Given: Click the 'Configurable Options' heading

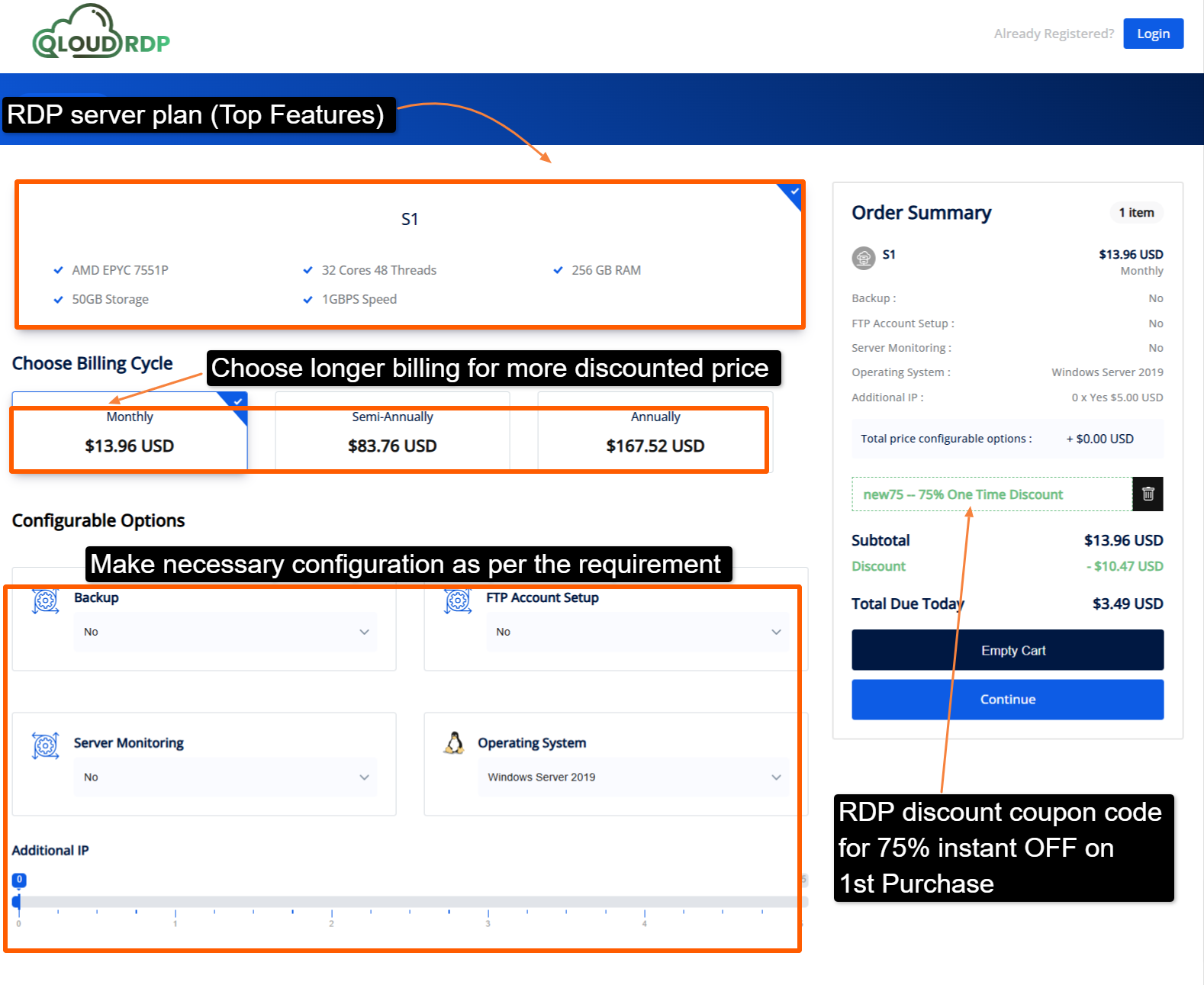Looking at the screenshot, I should (98, 520).
